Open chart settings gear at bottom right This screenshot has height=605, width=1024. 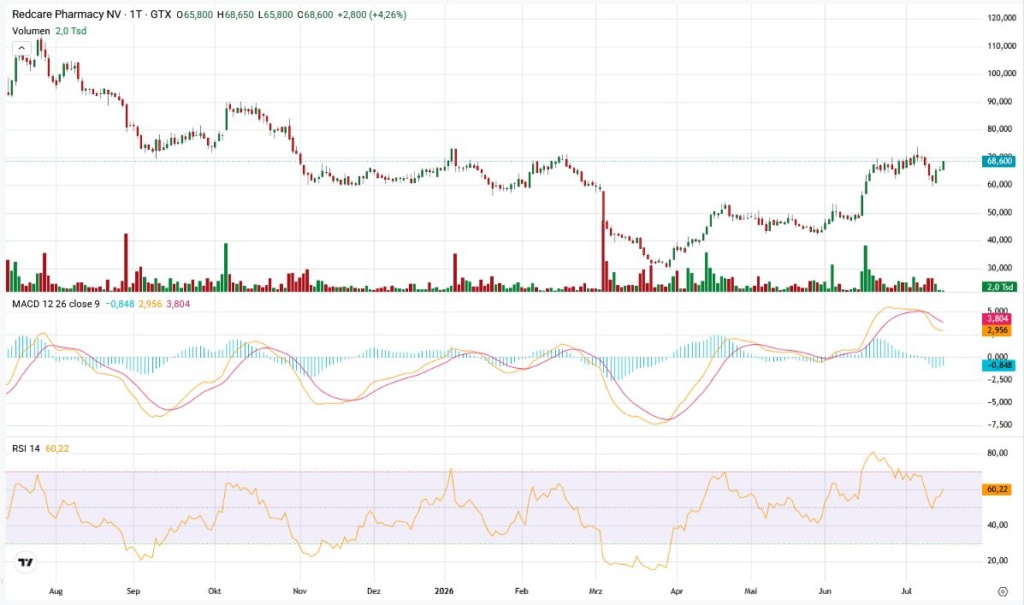click(1002, 591)
